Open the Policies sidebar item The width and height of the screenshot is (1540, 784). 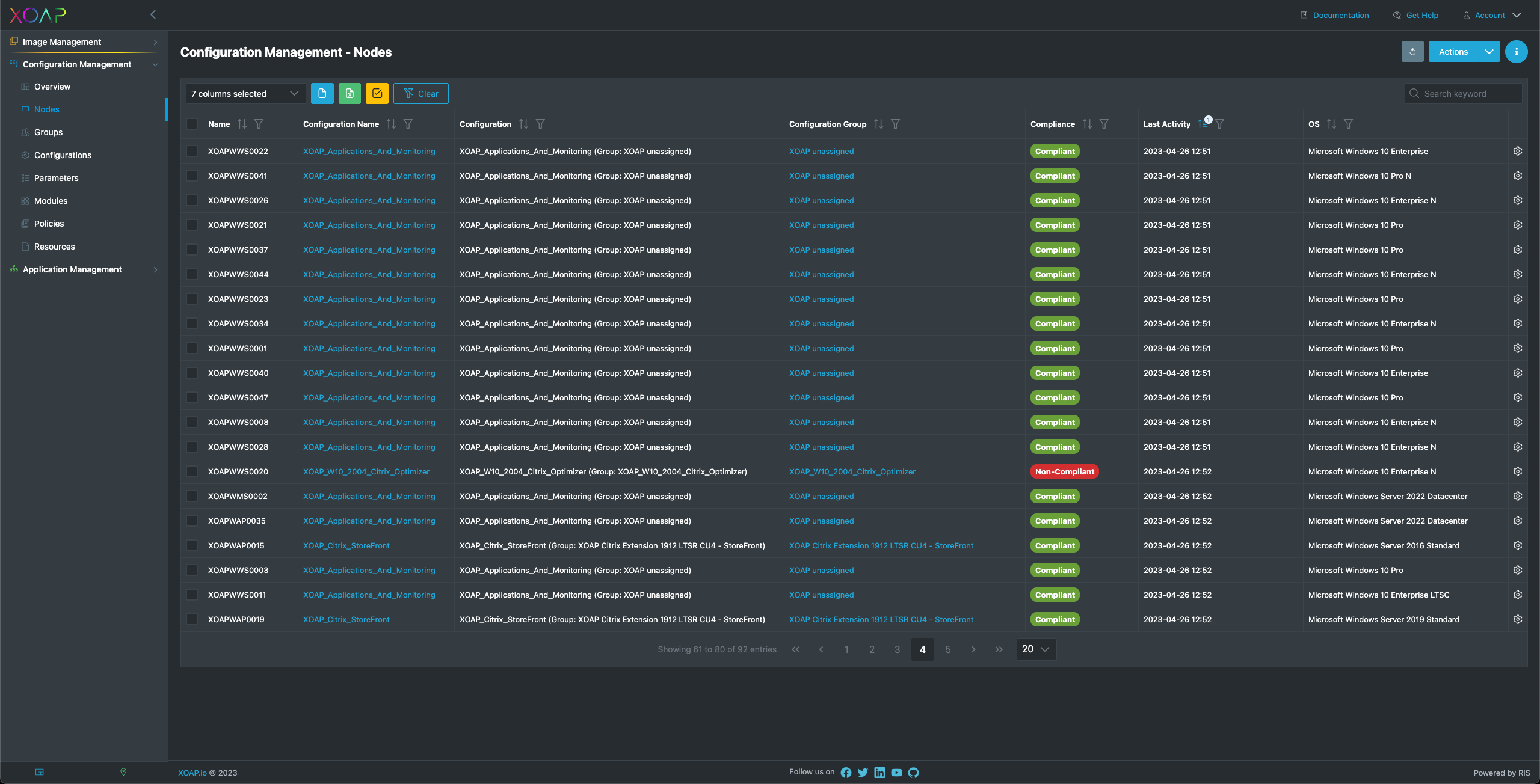pyautogui.click(x=49, y=224)
